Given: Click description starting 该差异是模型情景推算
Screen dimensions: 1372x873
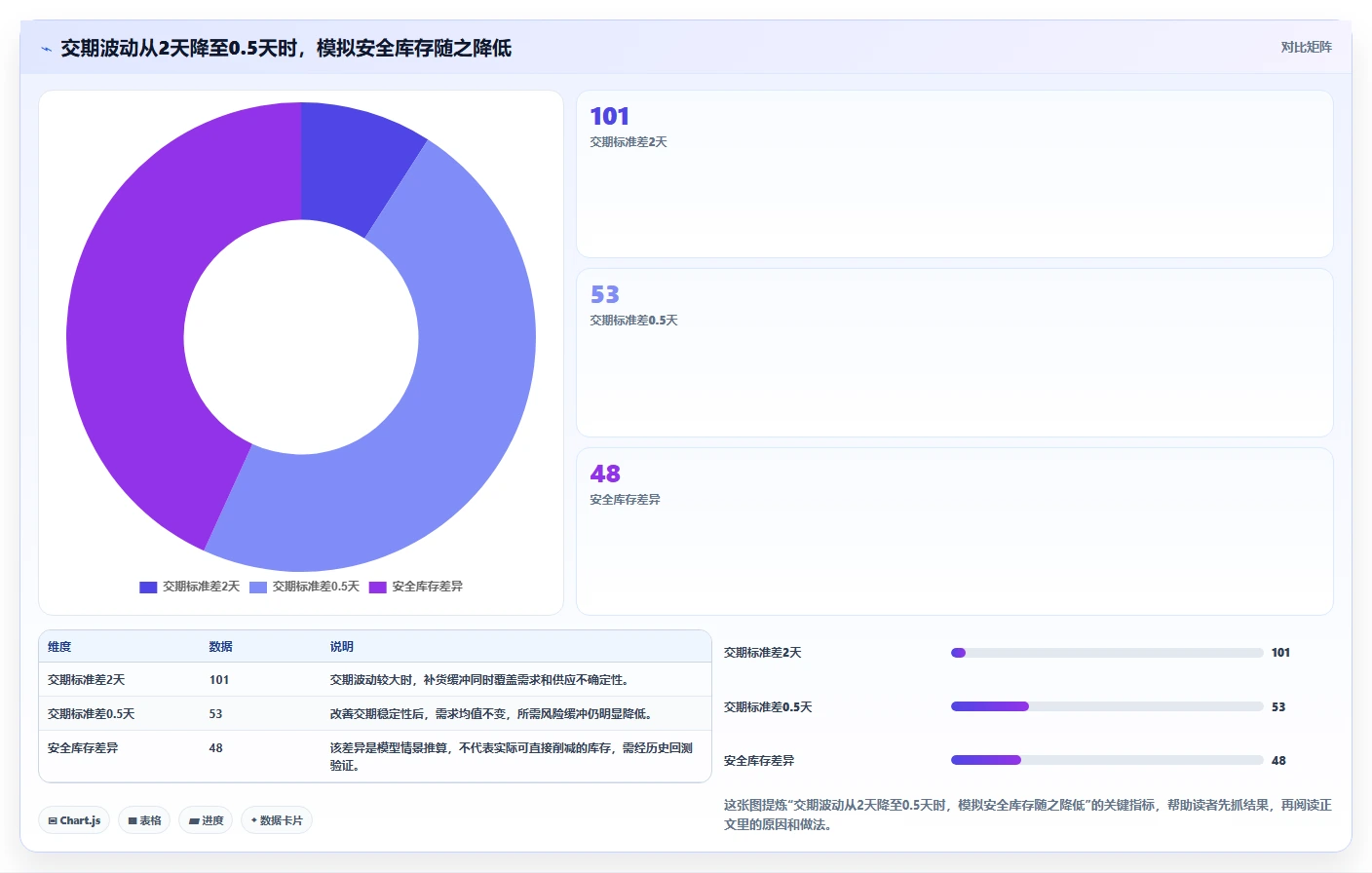Looking at the screenshot, I should [512, 757].
